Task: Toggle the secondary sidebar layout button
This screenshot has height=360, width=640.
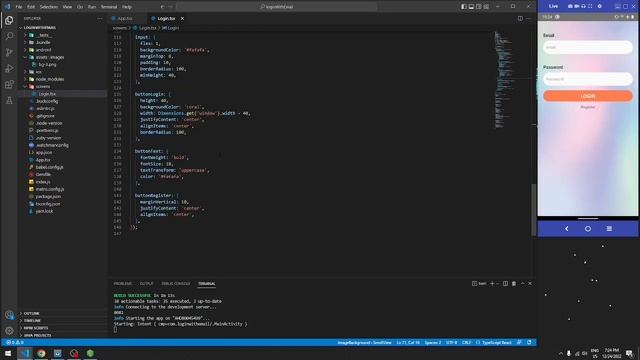Action: [478, 7]
